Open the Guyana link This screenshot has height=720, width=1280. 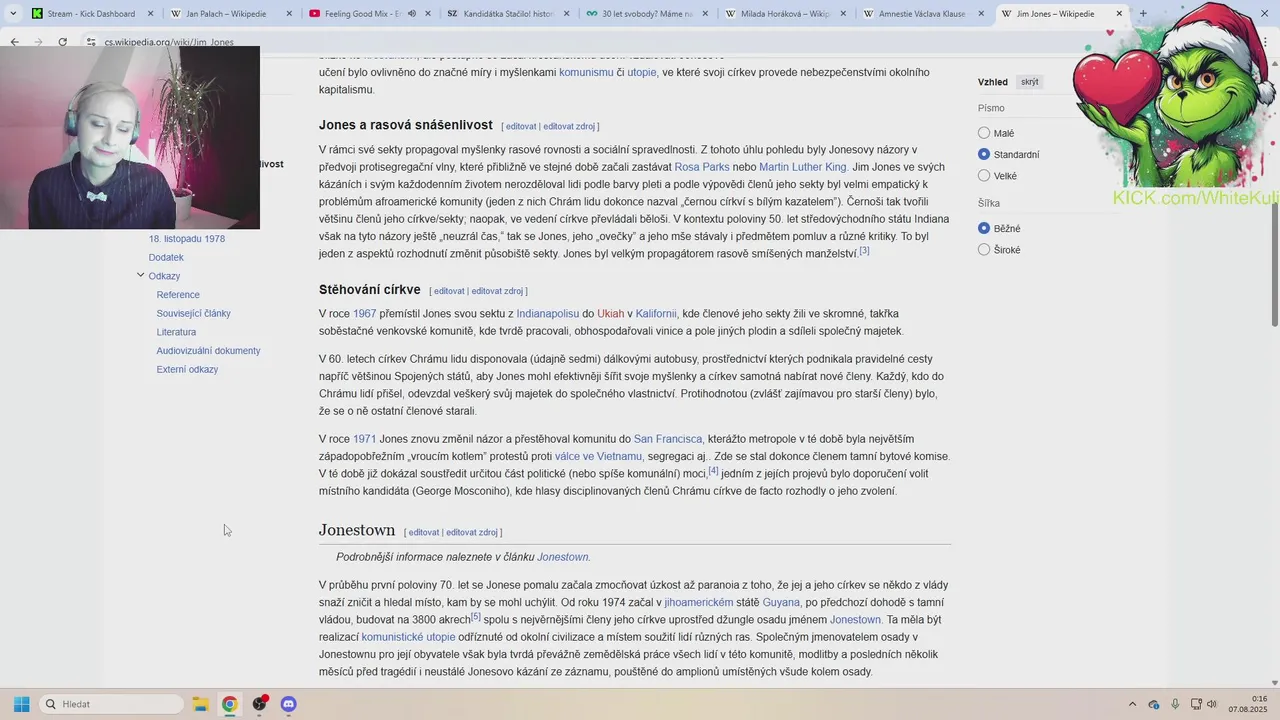pyautogui.click(x=781, y=602)
